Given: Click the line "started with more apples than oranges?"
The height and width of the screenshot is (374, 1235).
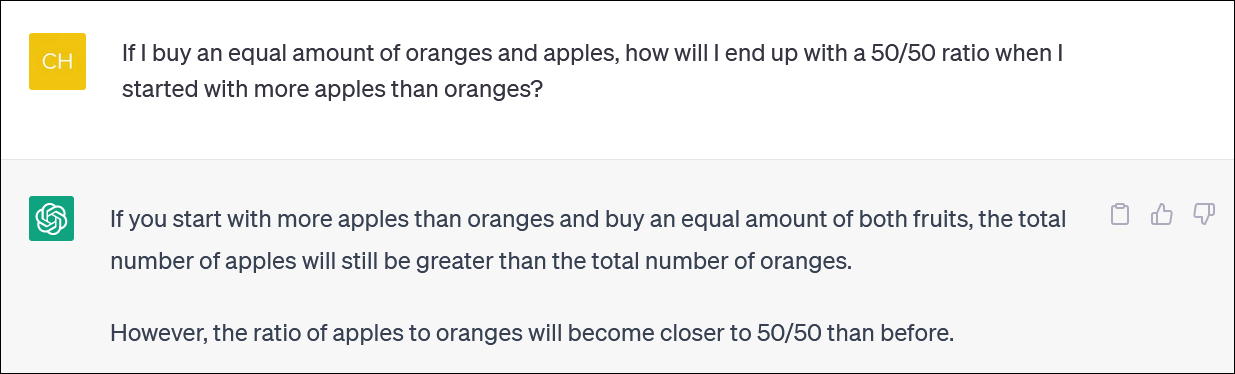Looking at the screenshot, I should (x=332, y=89).
